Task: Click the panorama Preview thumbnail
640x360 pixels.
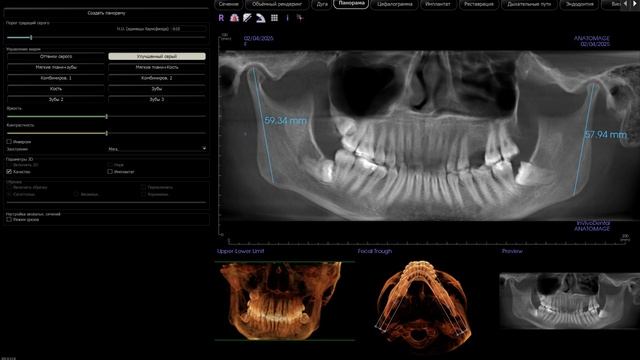Action: coord(569,301)
